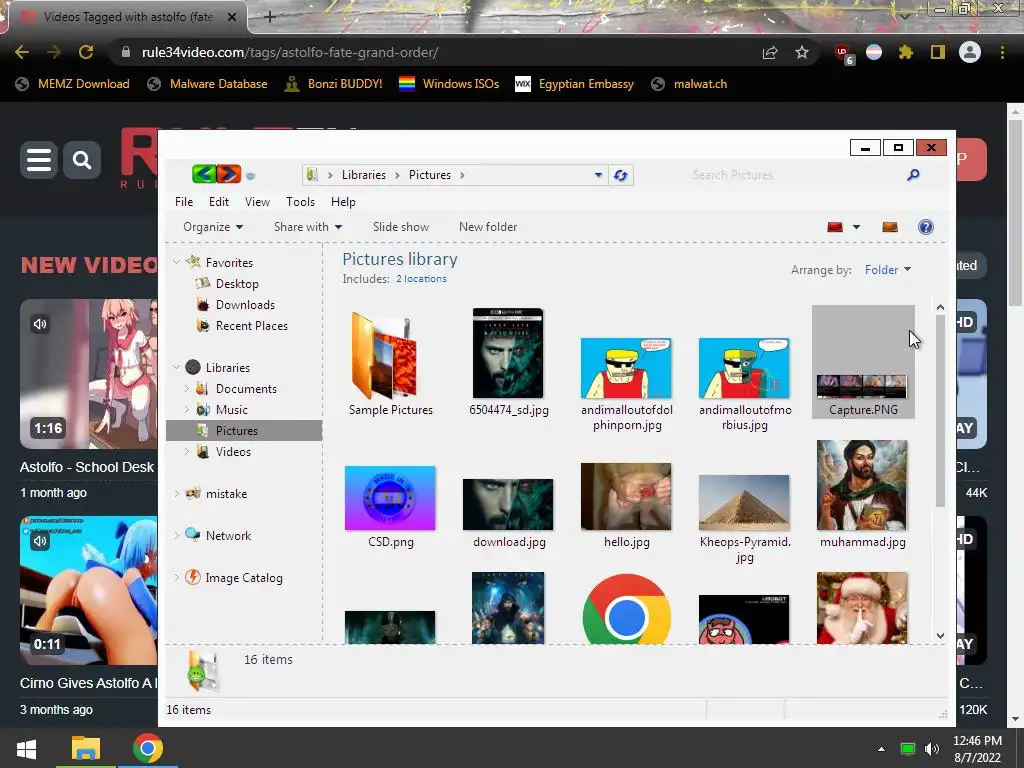Viewport: 1024px width, 768px height.
Task: Click New folder button
Action: click(488, 227)
